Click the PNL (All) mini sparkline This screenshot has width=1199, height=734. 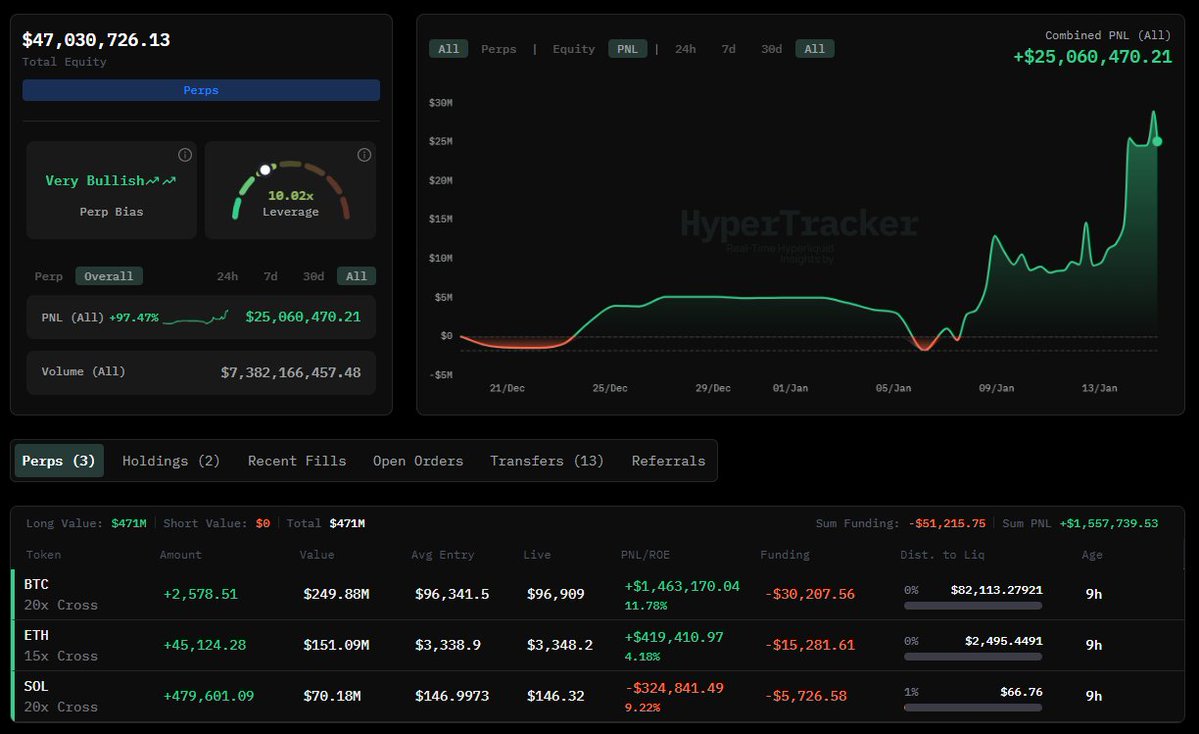coord(195,318)
